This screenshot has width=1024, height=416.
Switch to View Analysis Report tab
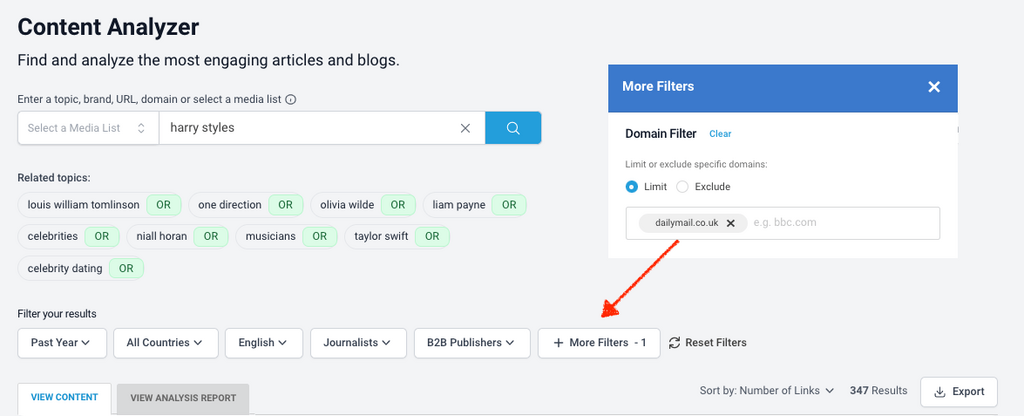click(182, 398)
